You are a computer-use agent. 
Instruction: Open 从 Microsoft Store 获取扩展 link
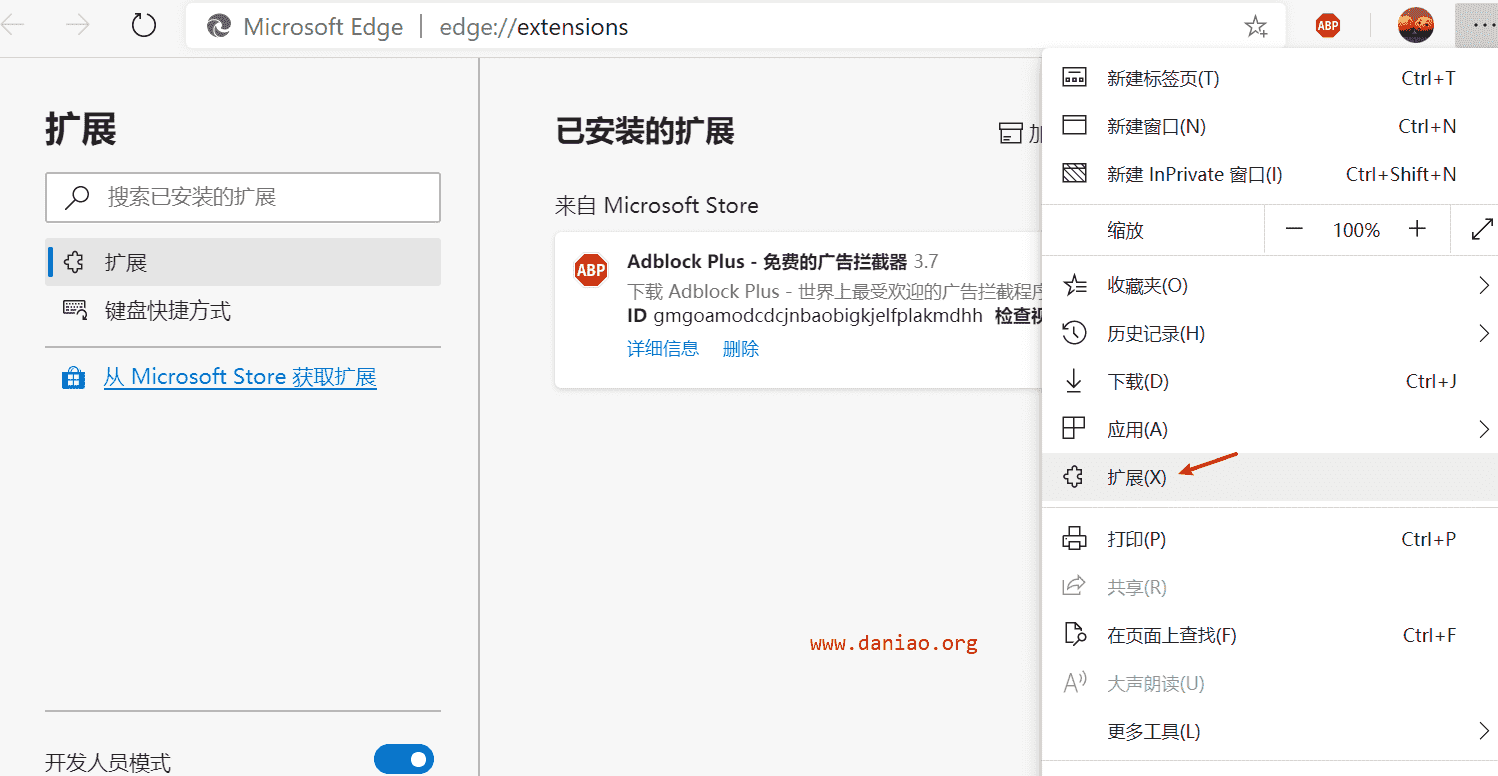tap(240, 377)
